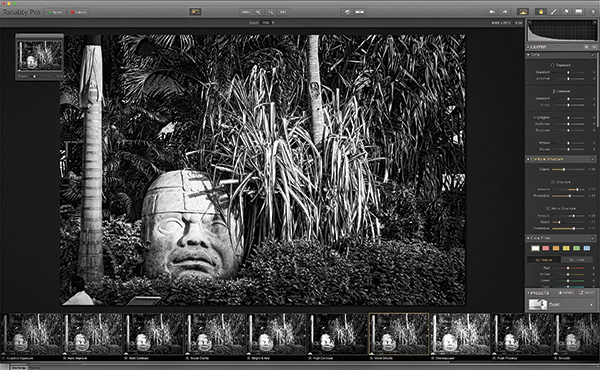
Task: Select the white color filter swatch
Action: (x=535, y=248)
